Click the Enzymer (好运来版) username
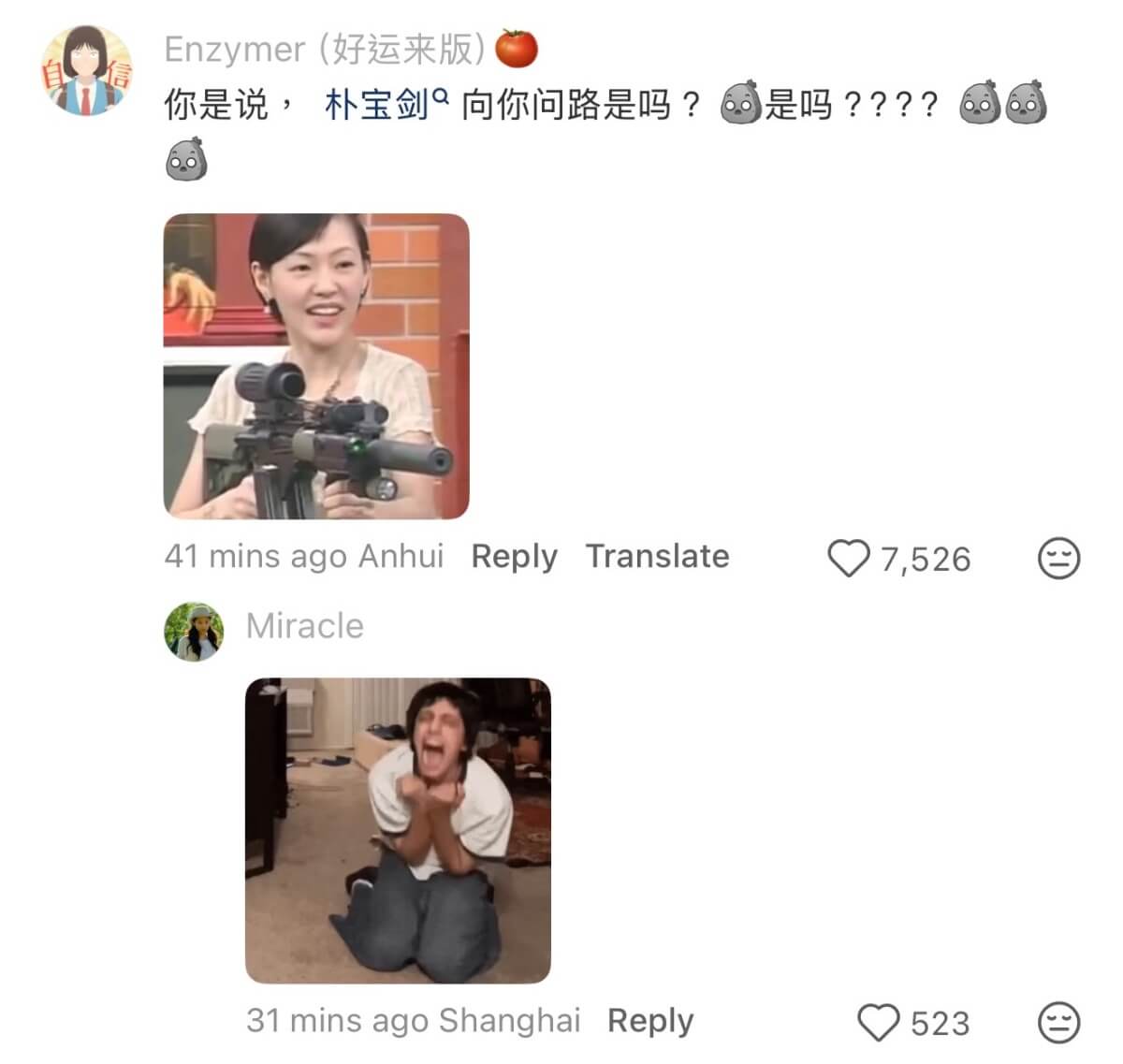The width and height of the screenshot is (1123, 1064). pyautogui.click(x=325, y=50)
